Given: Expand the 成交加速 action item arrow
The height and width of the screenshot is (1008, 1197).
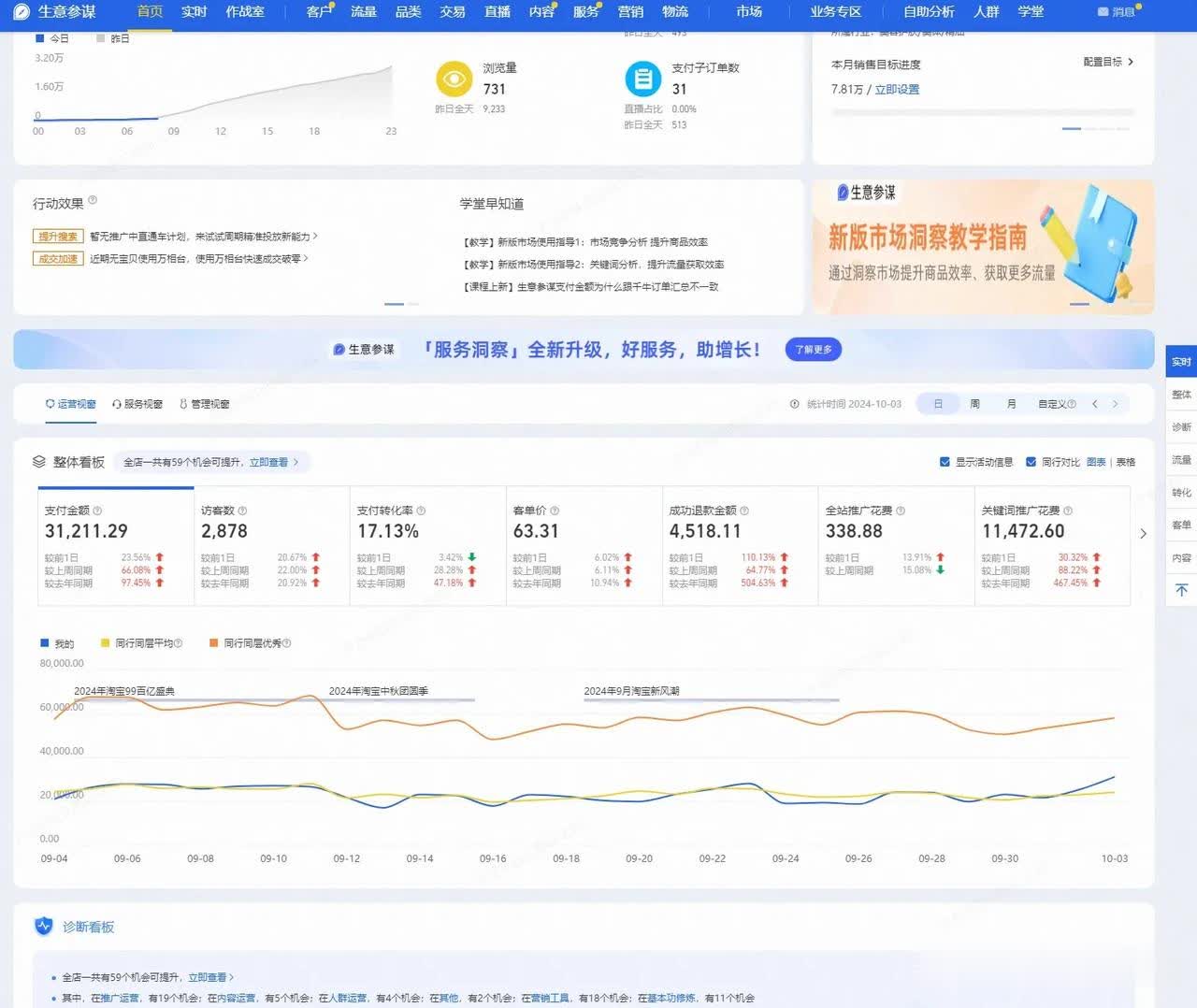Looking at the screenshot, I should [x=306, y=258].
